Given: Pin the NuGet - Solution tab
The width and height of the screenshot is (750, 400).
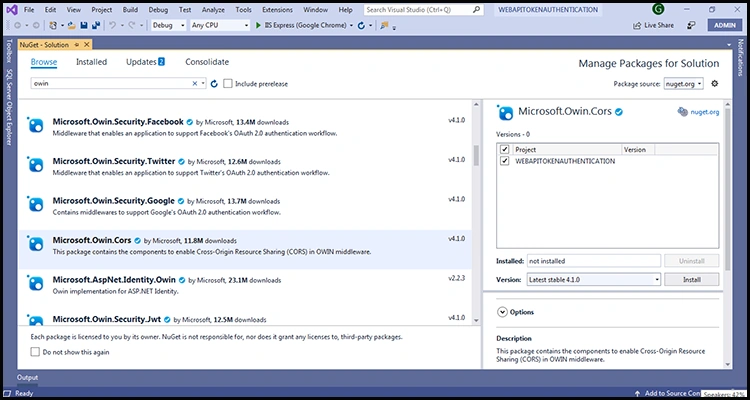Looking at the screenshot, I should point(77,44).
